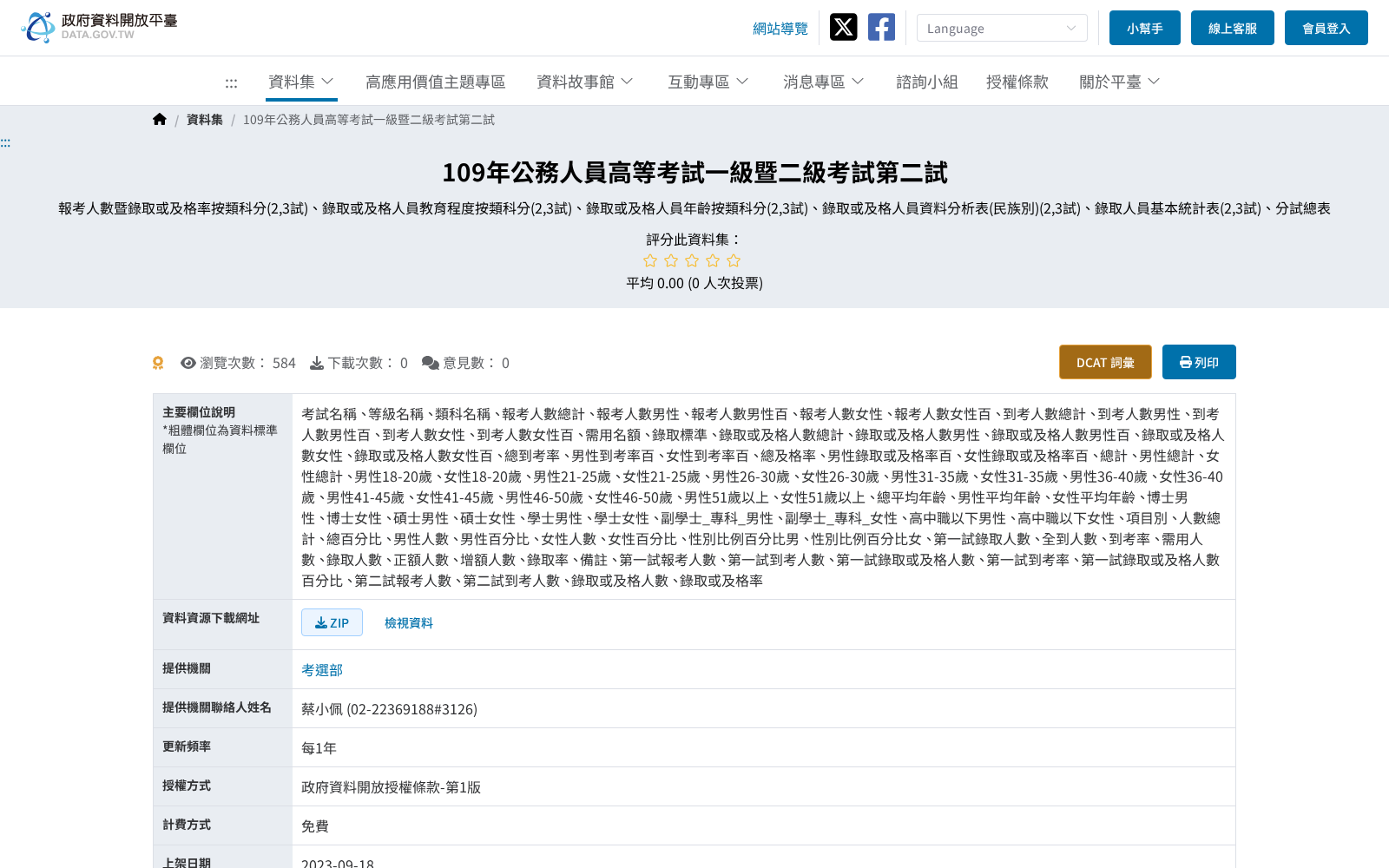Rate dataset four stars
This screenshot has width=1389, height=868.
point(713,260)
